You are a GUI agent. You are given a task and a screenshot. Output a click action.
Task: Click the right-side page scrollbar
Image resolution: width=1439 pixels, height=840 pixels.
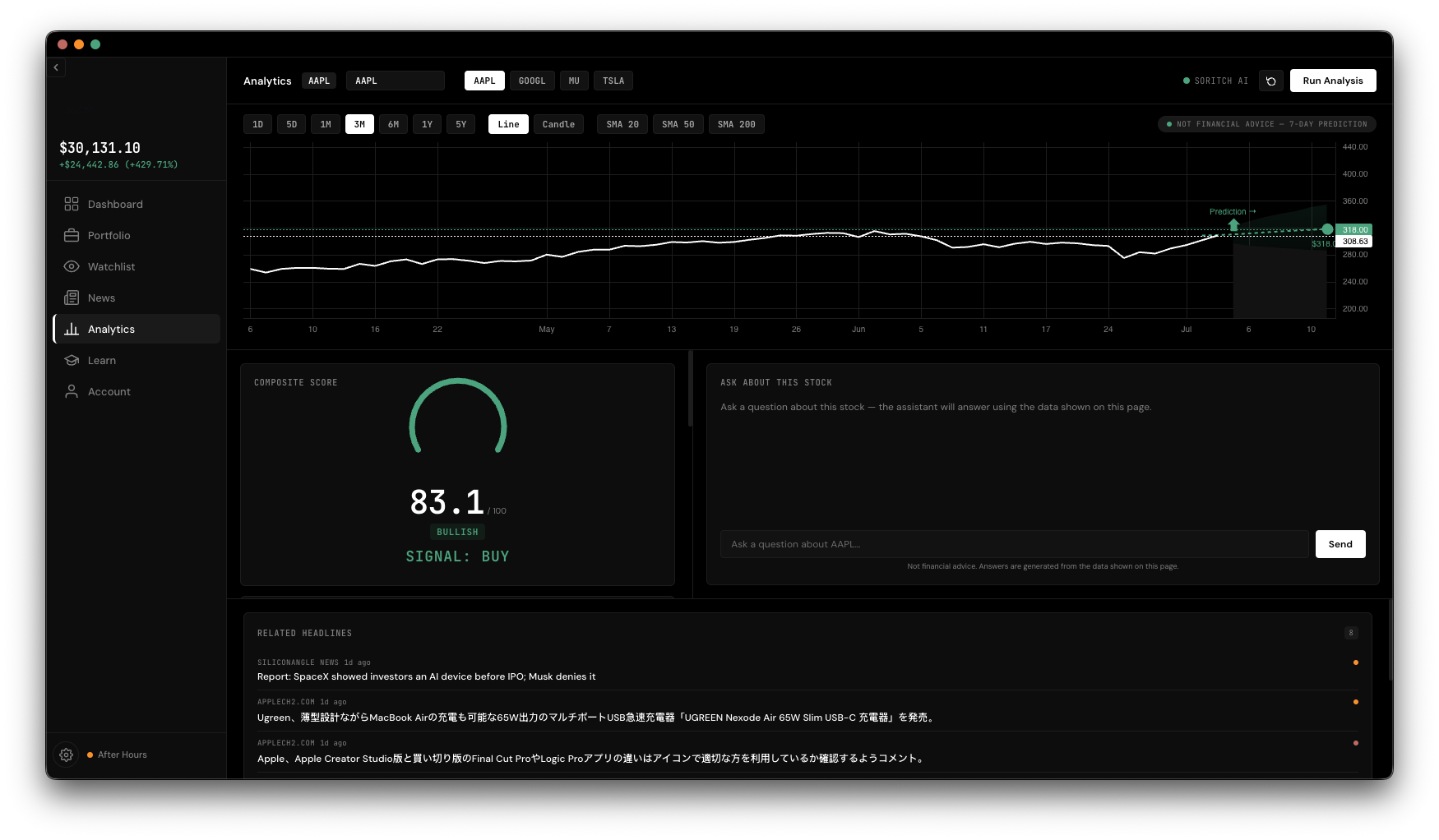coord(1390,639)
